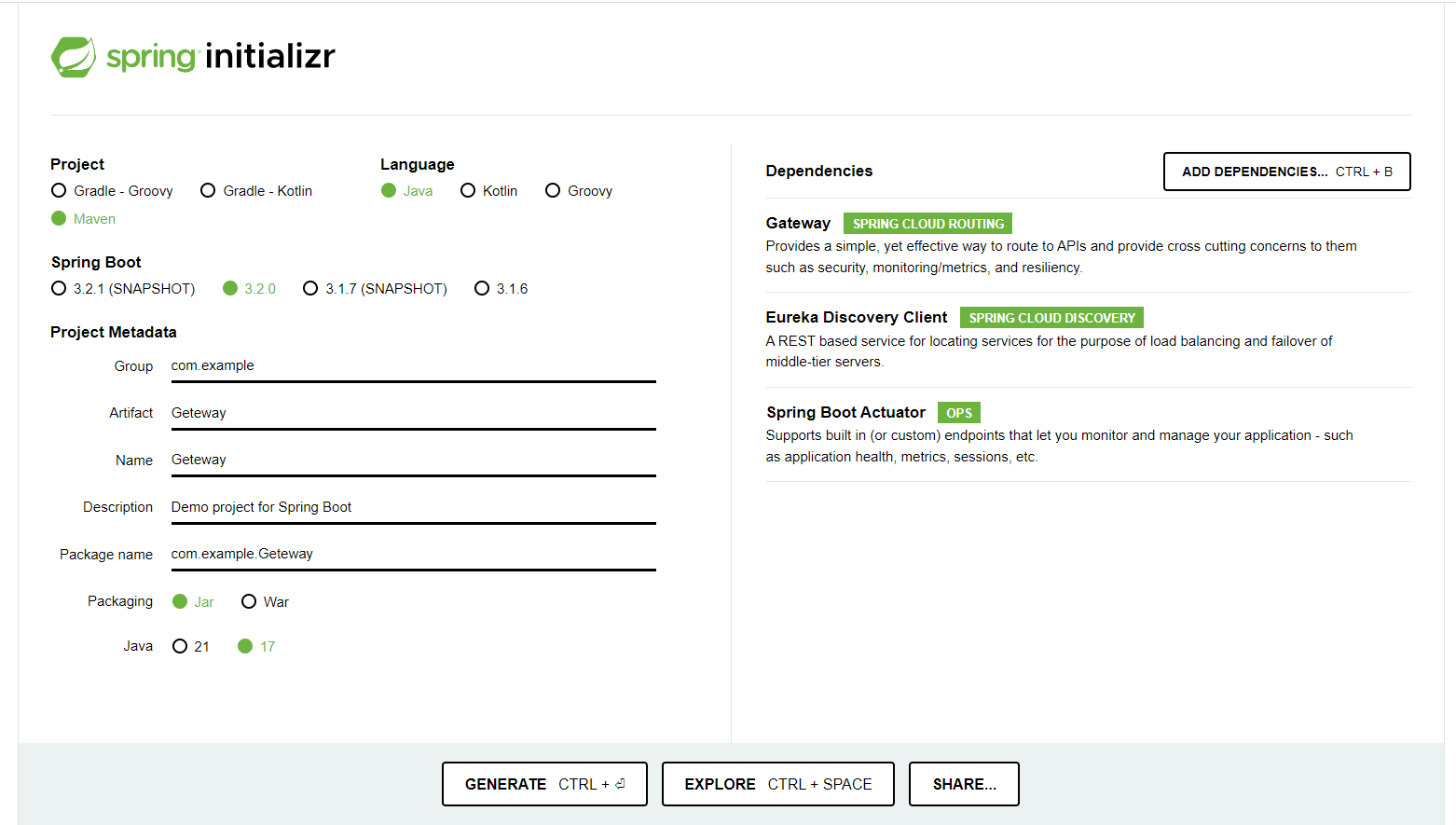
Task: Edit the Description field
Action: click(x=413, y=507)
